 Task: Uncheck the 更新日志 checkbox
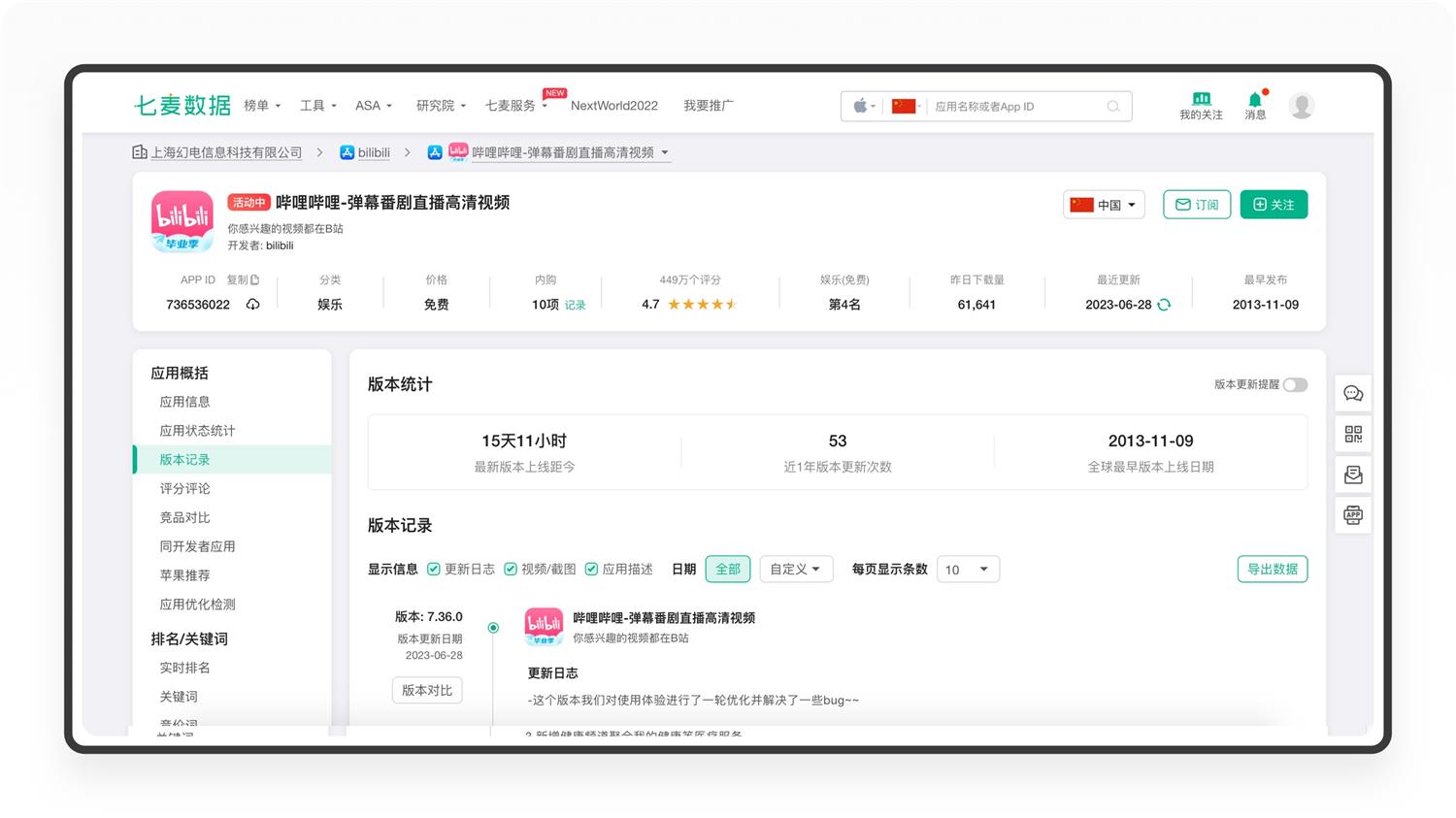[x=434, y=570]
